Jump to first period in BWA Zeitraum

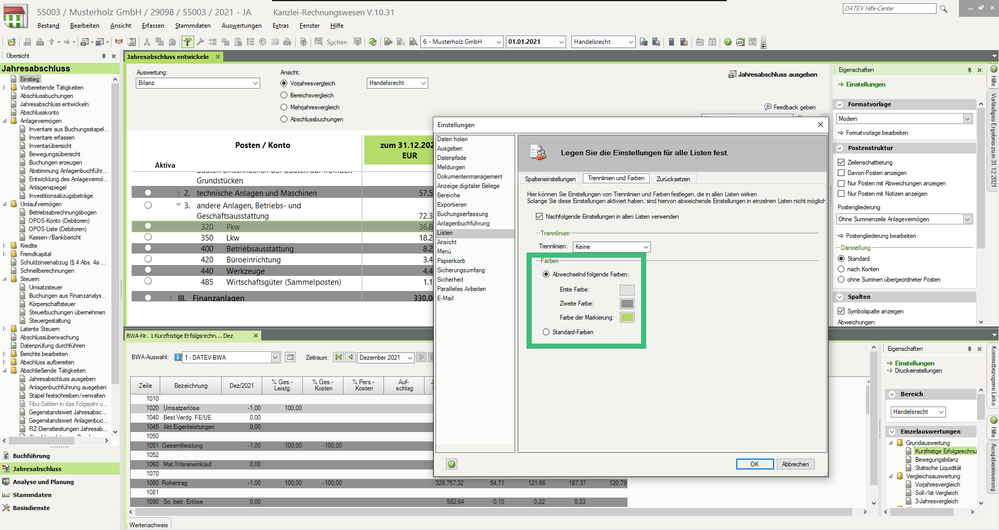point(338,357)
